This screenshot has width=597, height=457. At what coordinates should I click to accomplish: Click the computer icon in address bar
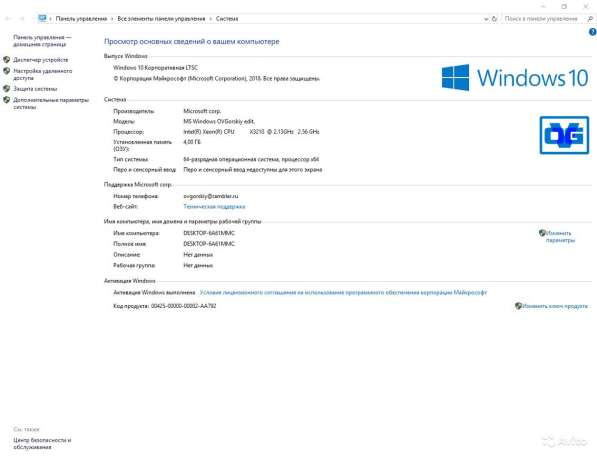[x=42, y=18]
